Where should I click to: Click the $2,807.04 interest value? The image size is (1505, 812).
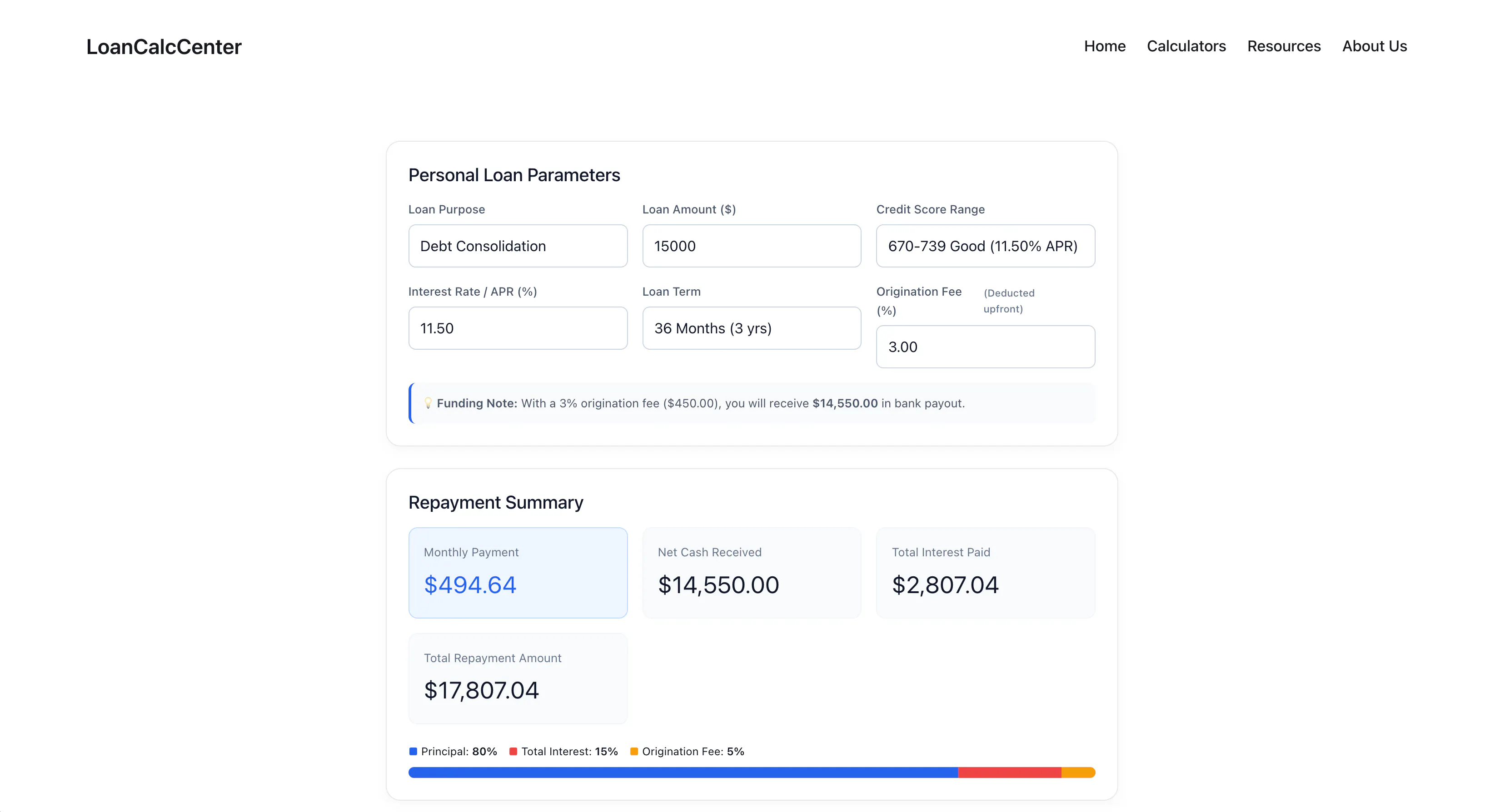pyautogui.click(x=945, y=585)
